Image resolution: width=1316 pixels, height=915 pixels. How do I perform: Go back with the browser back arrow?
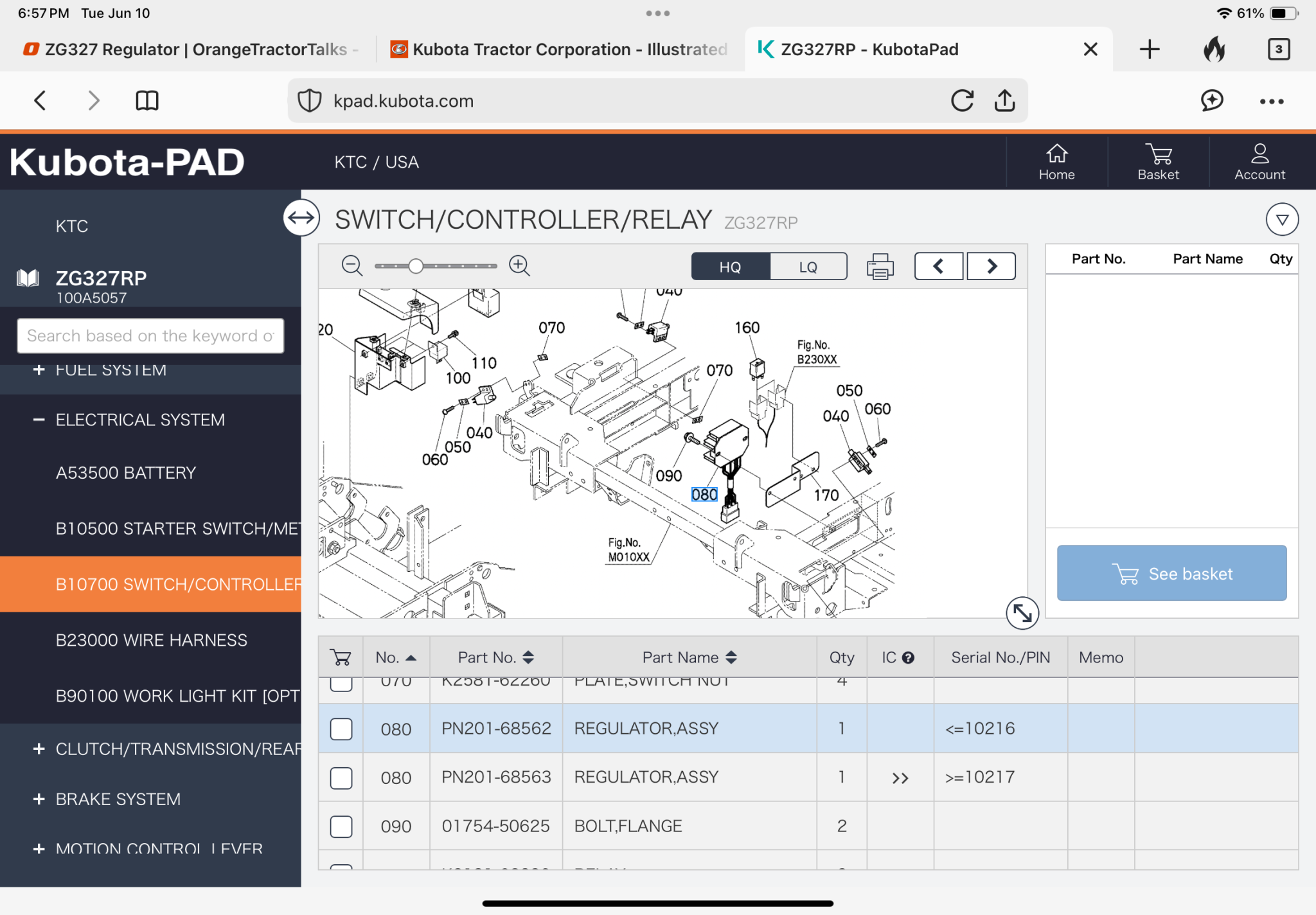point(40,100)
